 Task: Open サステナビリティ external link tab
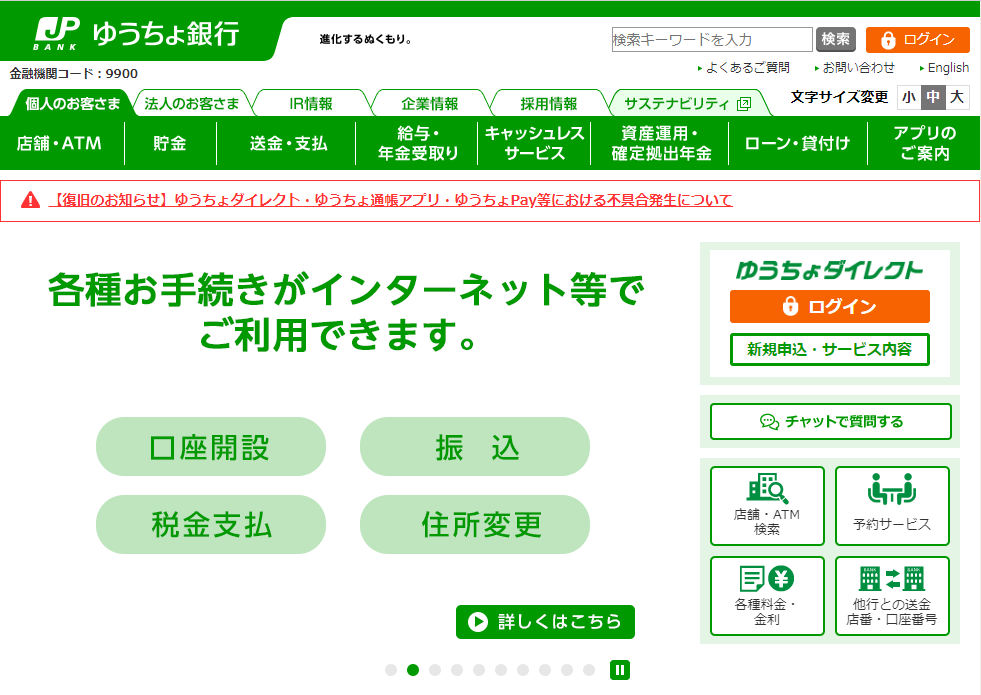pos(688,103)
